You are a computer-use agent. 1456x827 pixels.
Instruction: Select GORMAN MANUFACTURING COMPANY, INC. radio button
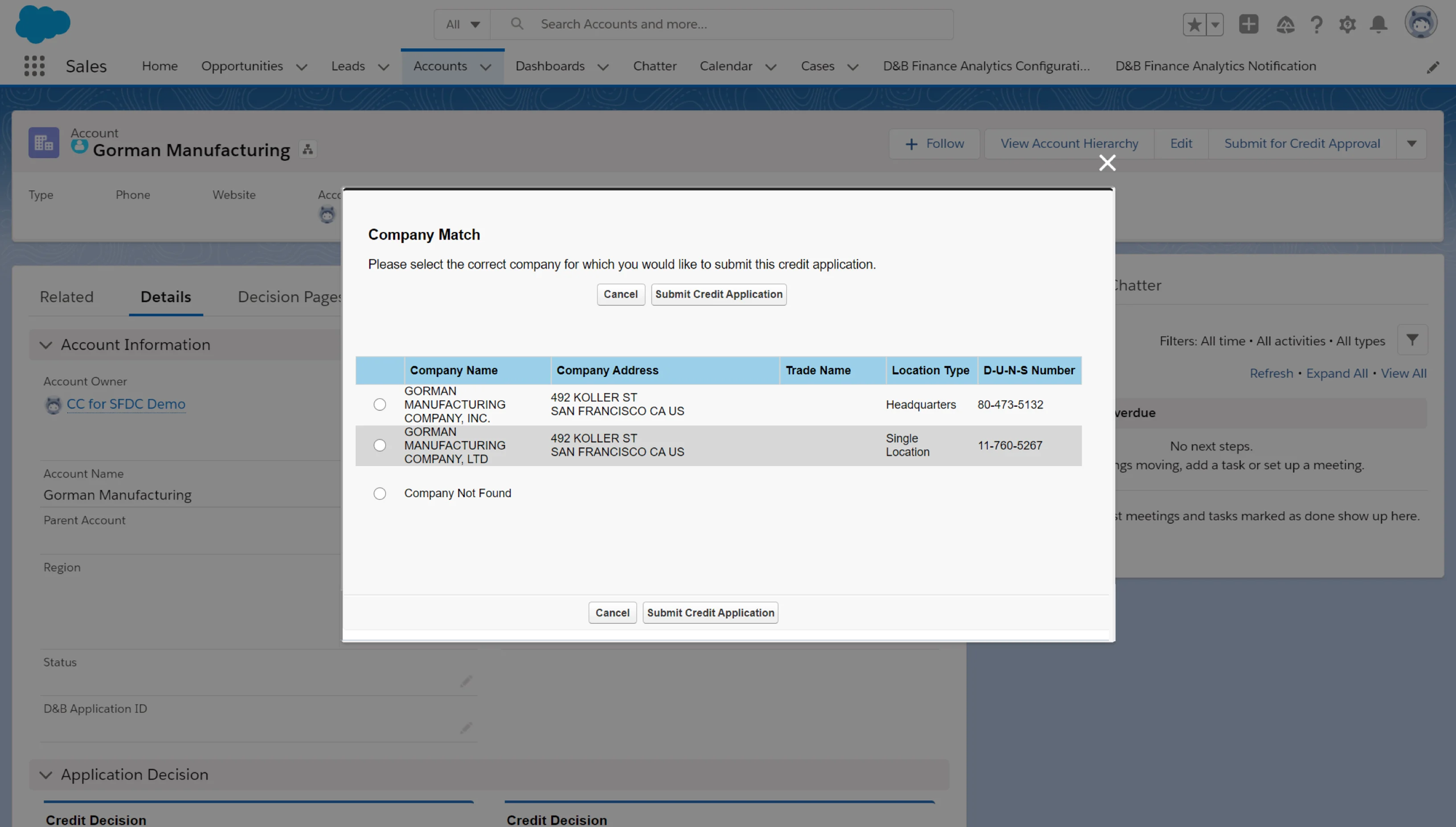pyautogui.click(x=380, y=405)
